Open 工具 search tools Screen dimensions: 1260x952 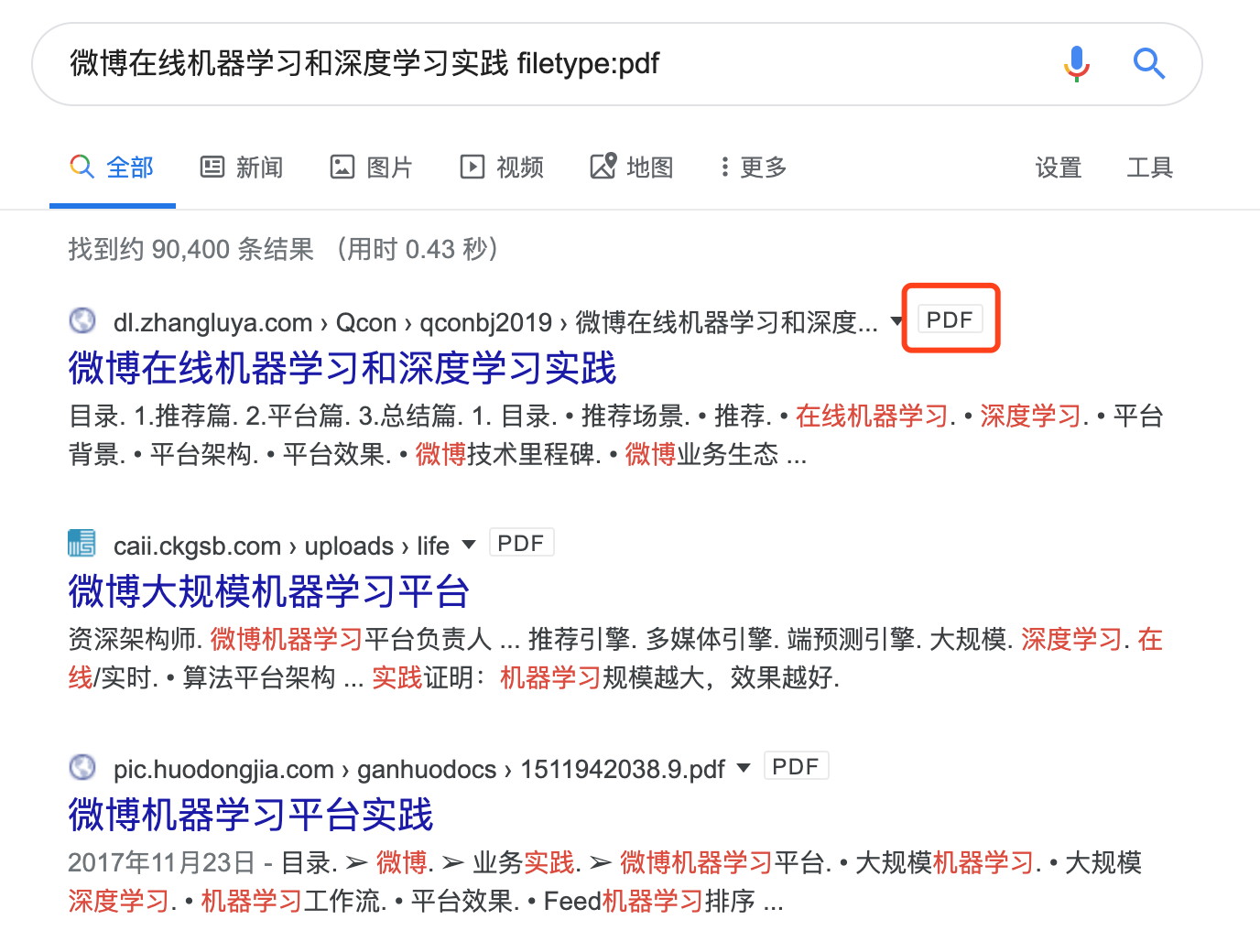point(1150,168)
